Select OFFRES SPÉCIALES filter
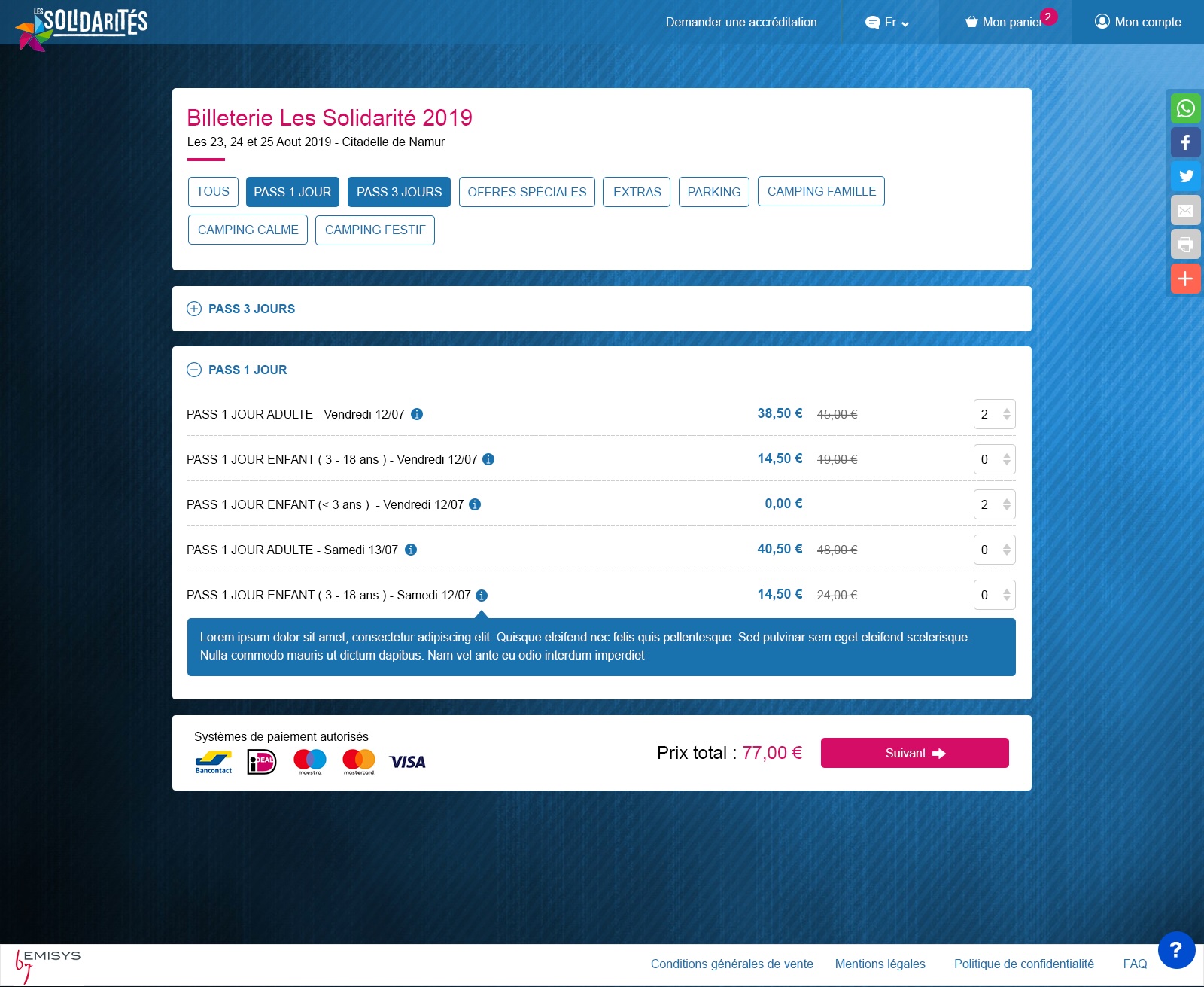 tap(527, 192)
